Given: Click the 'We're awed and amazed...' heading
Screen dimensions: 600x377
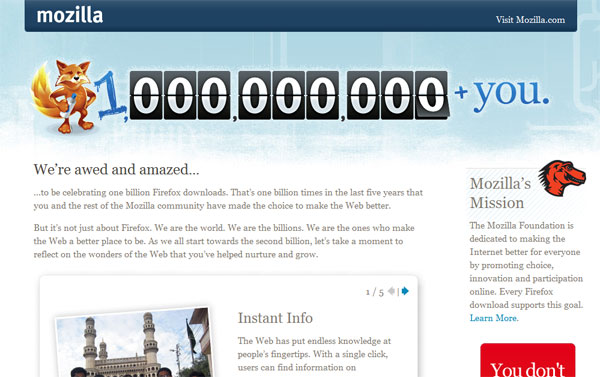Looking at the screenshot, I should point(116,170).
